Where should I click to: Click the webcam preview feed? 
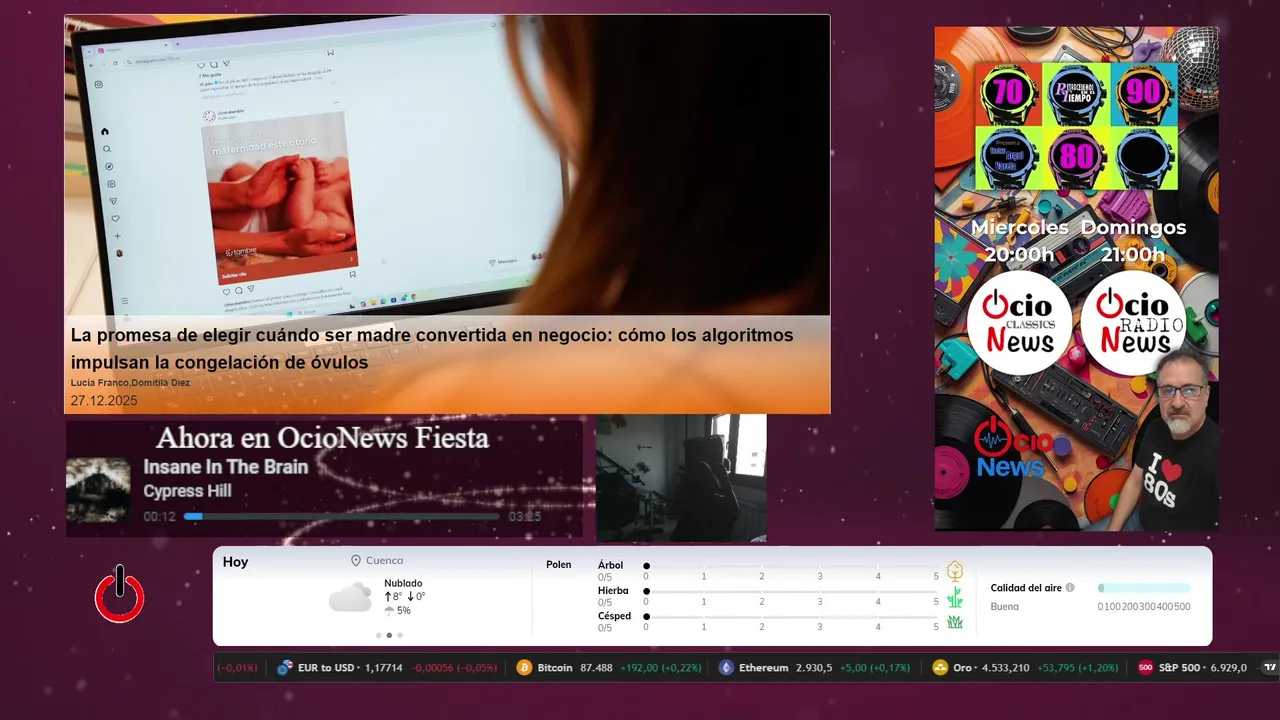click(682, 478)
